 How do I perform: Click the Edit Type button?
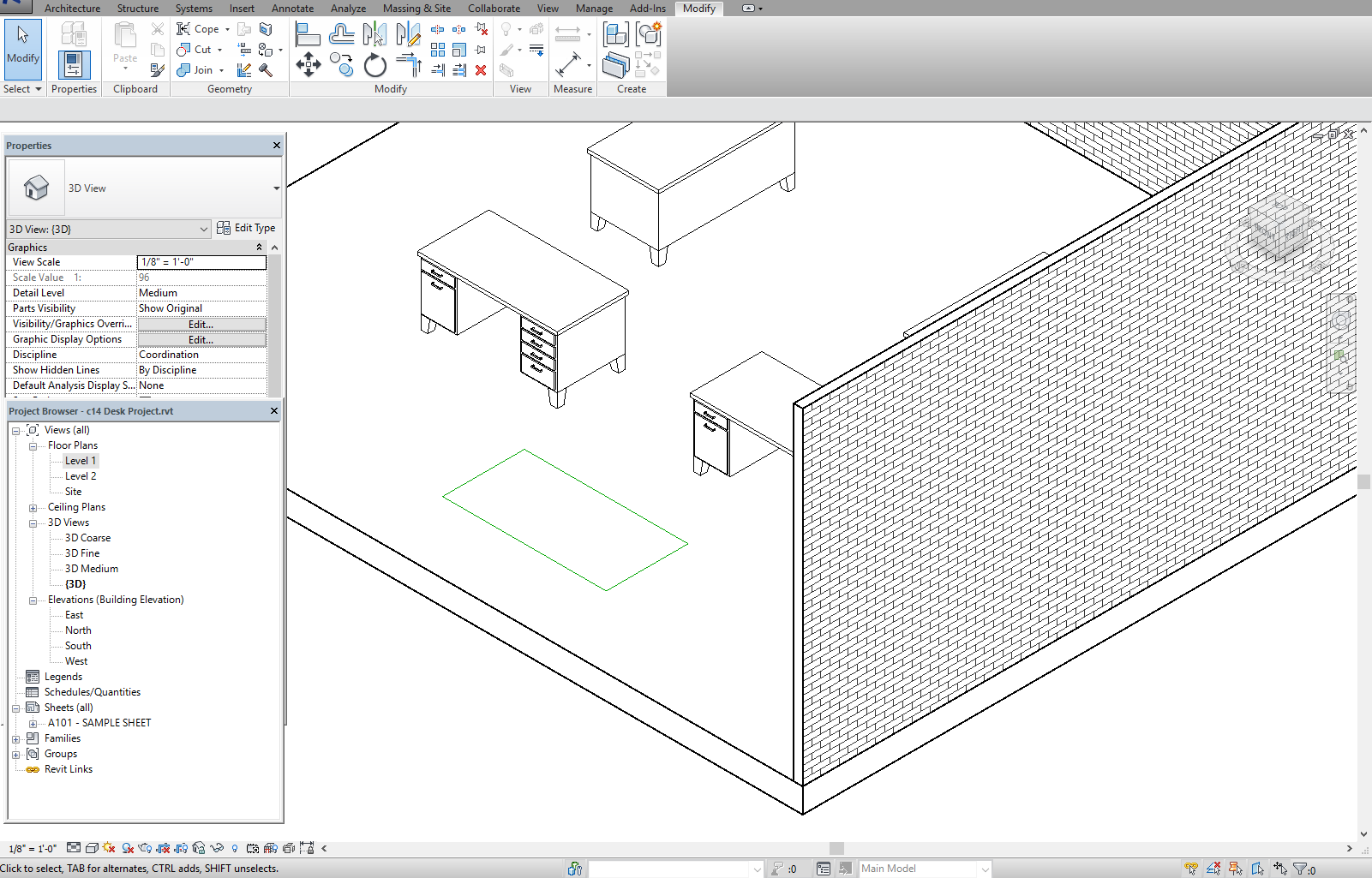click(x=247, y=228)
